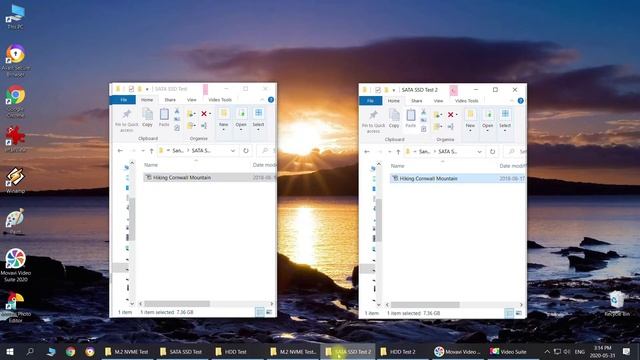Click Properties checkmark in SATA SSD Test 2 title bar
Screen dimensions: 640x360
pyautogui.click(x=378, y=89)
